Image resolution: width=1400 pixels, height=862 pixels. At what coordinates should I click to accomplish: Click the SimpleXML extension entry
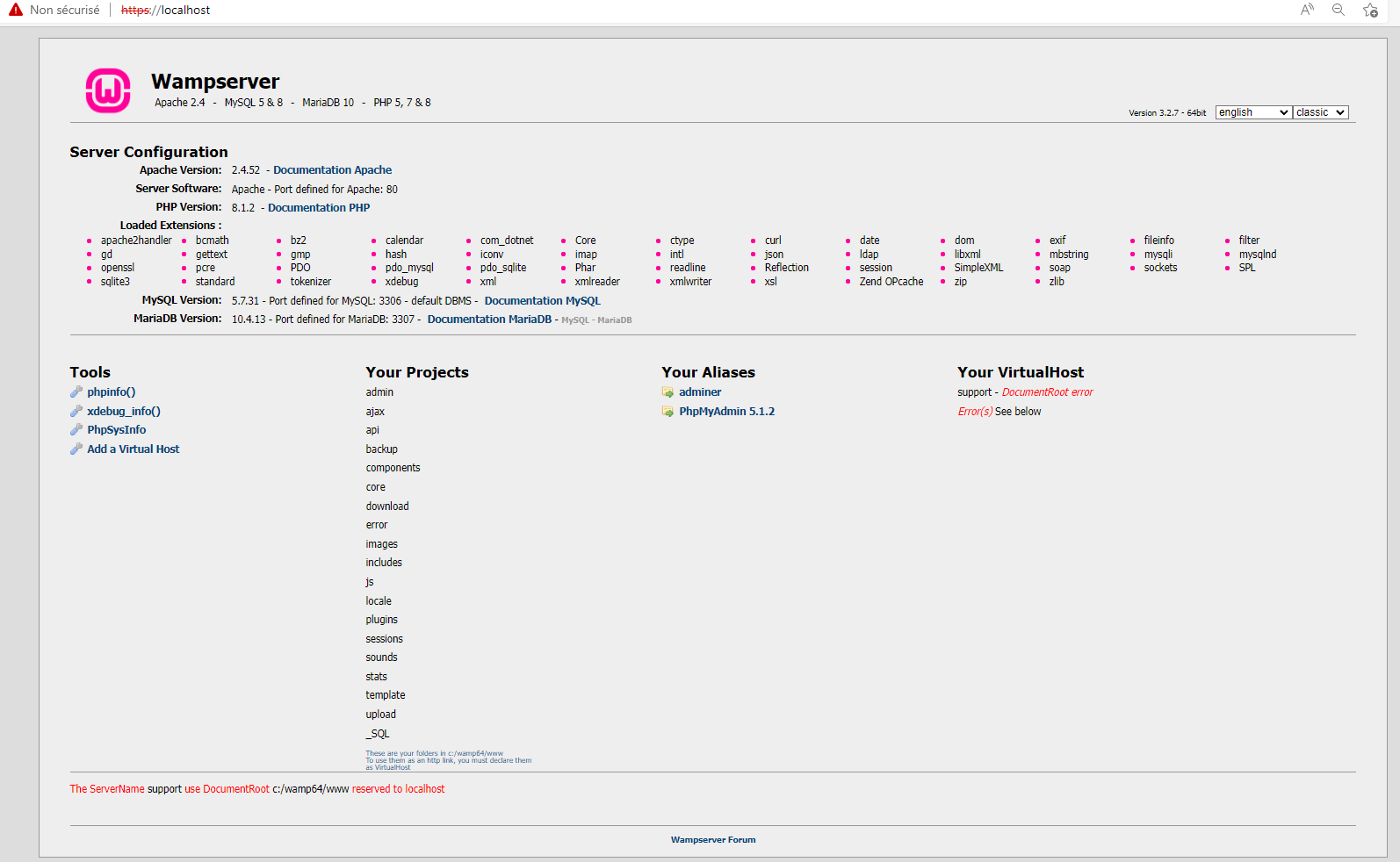[978, 268]
